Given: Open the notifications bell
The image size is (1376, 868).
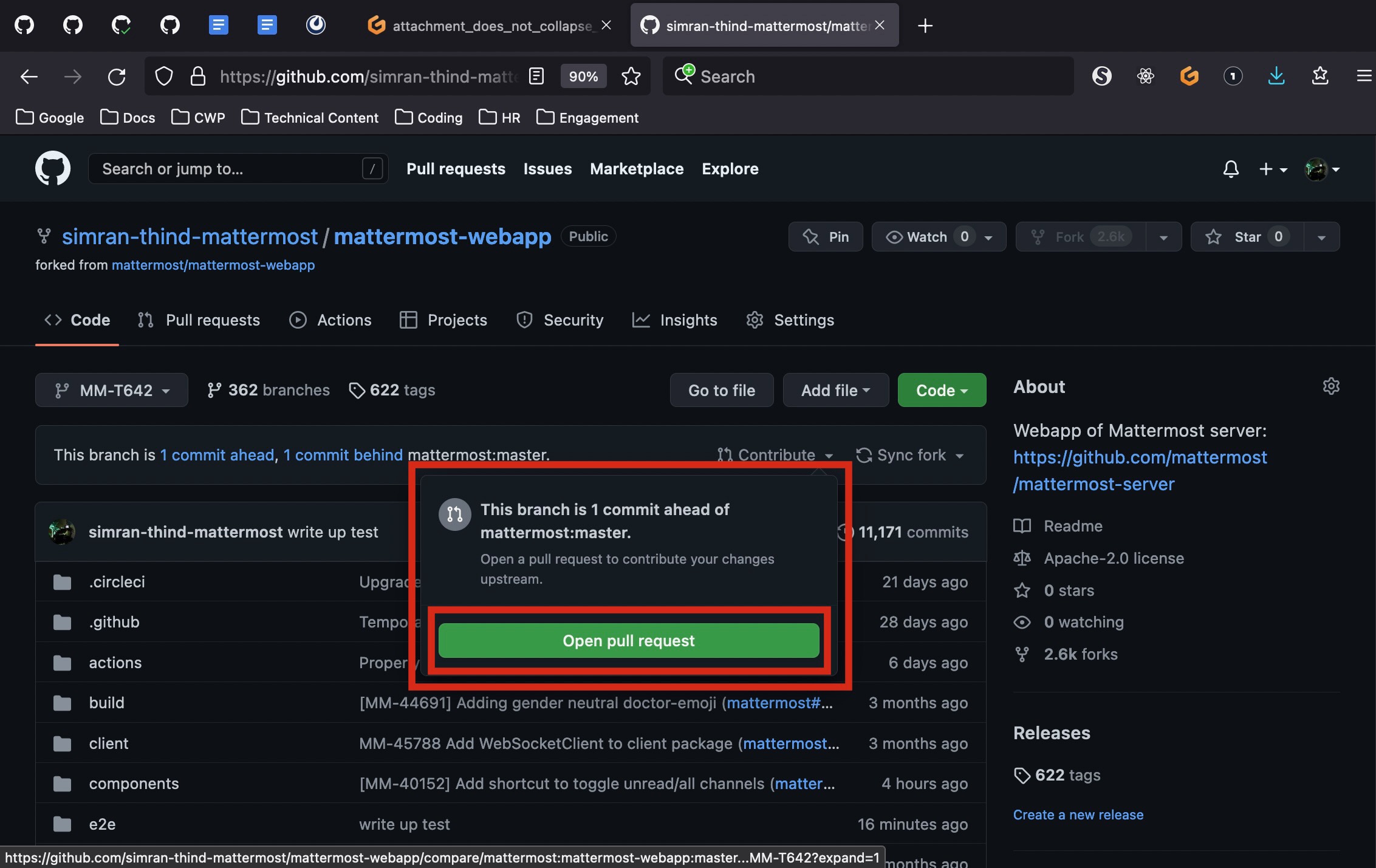Looking at the screenshot, I should point(1231,169).
